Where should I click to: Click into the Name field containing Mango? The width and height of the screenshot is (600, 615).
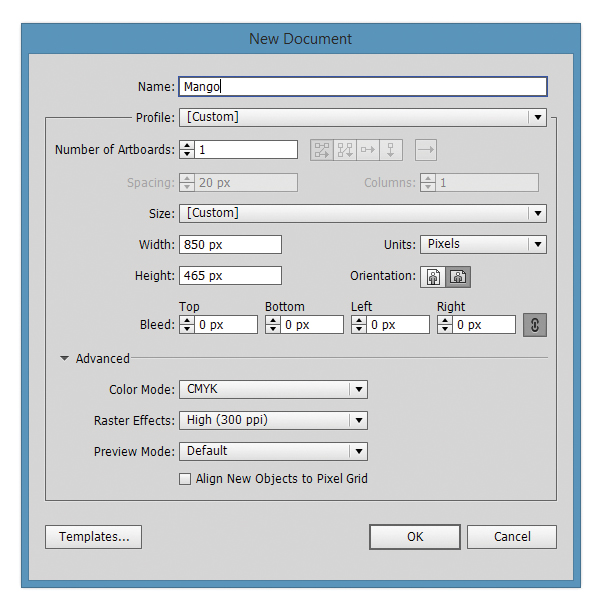(x=363, y=87)
